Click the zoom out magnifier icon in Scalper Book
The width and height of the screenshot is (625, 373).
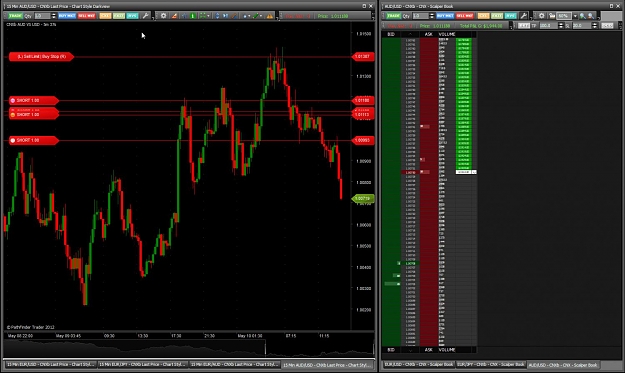591,16
